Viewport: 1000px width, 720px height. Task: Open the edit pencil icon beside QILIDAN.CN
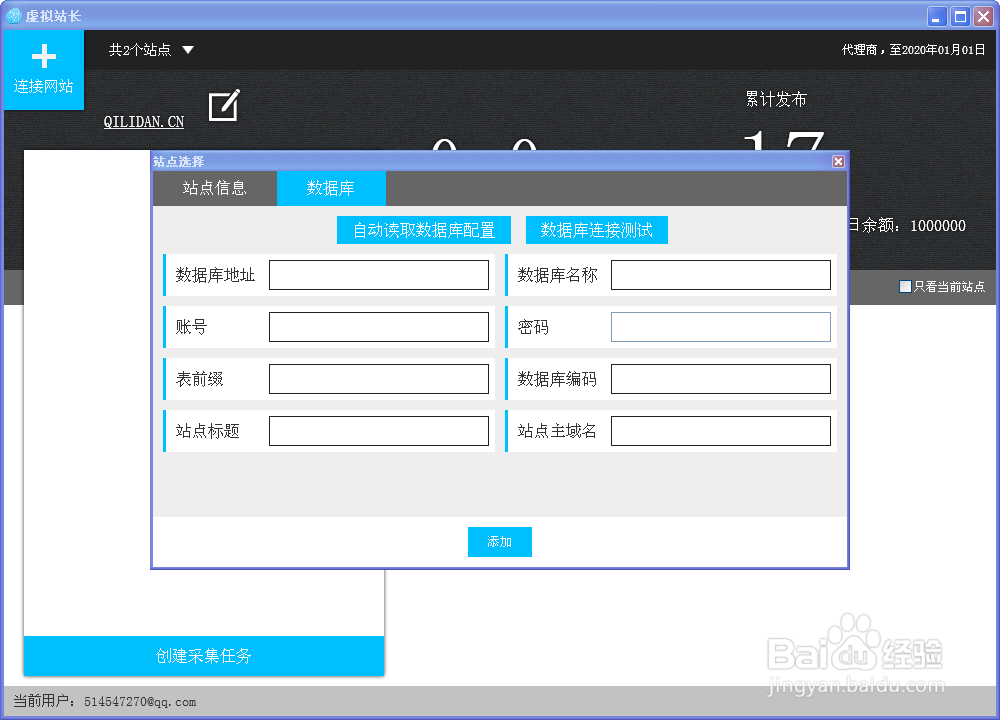[224, 105]
